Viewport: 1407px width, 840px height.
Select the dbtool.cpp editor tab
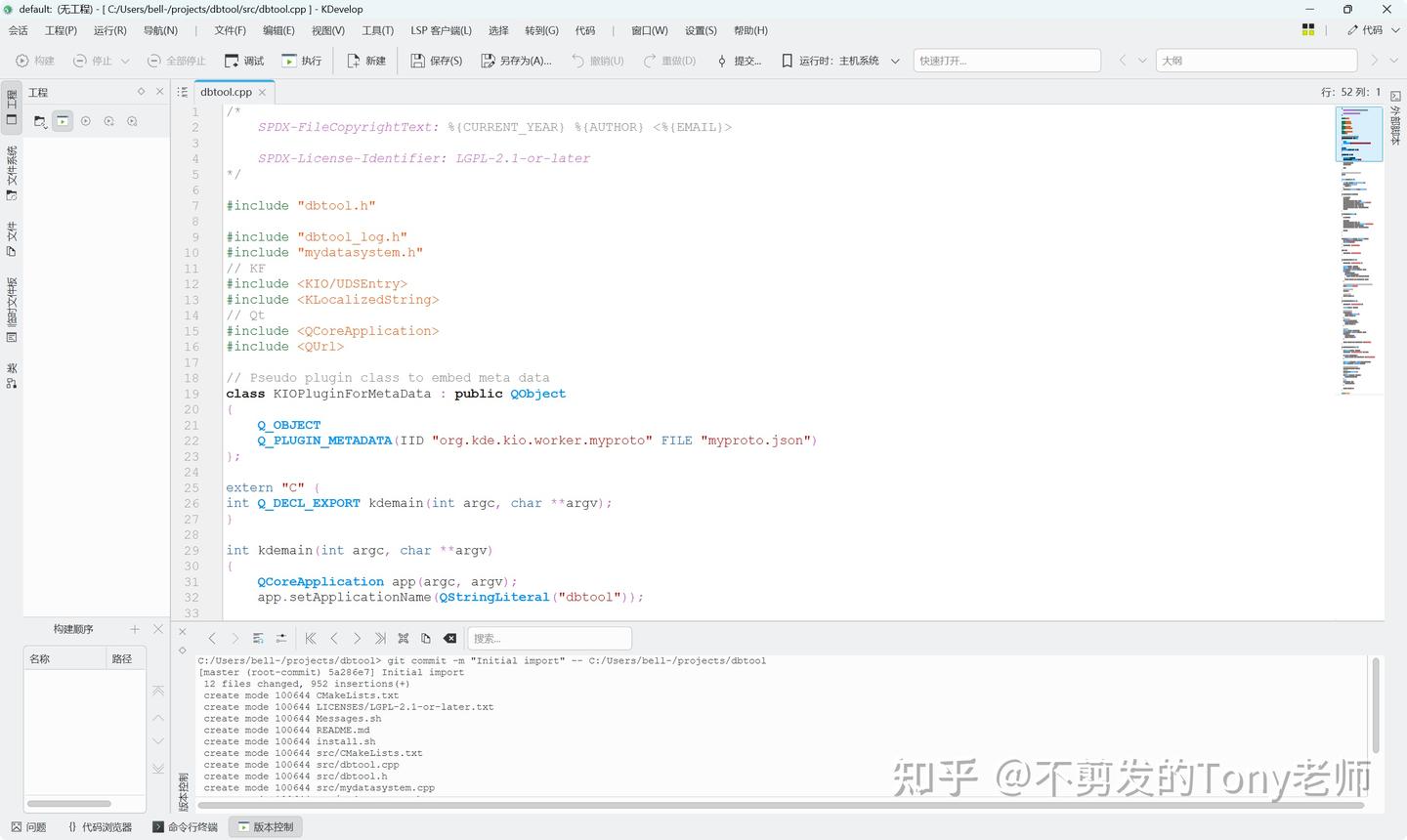[x=225, y=91]
